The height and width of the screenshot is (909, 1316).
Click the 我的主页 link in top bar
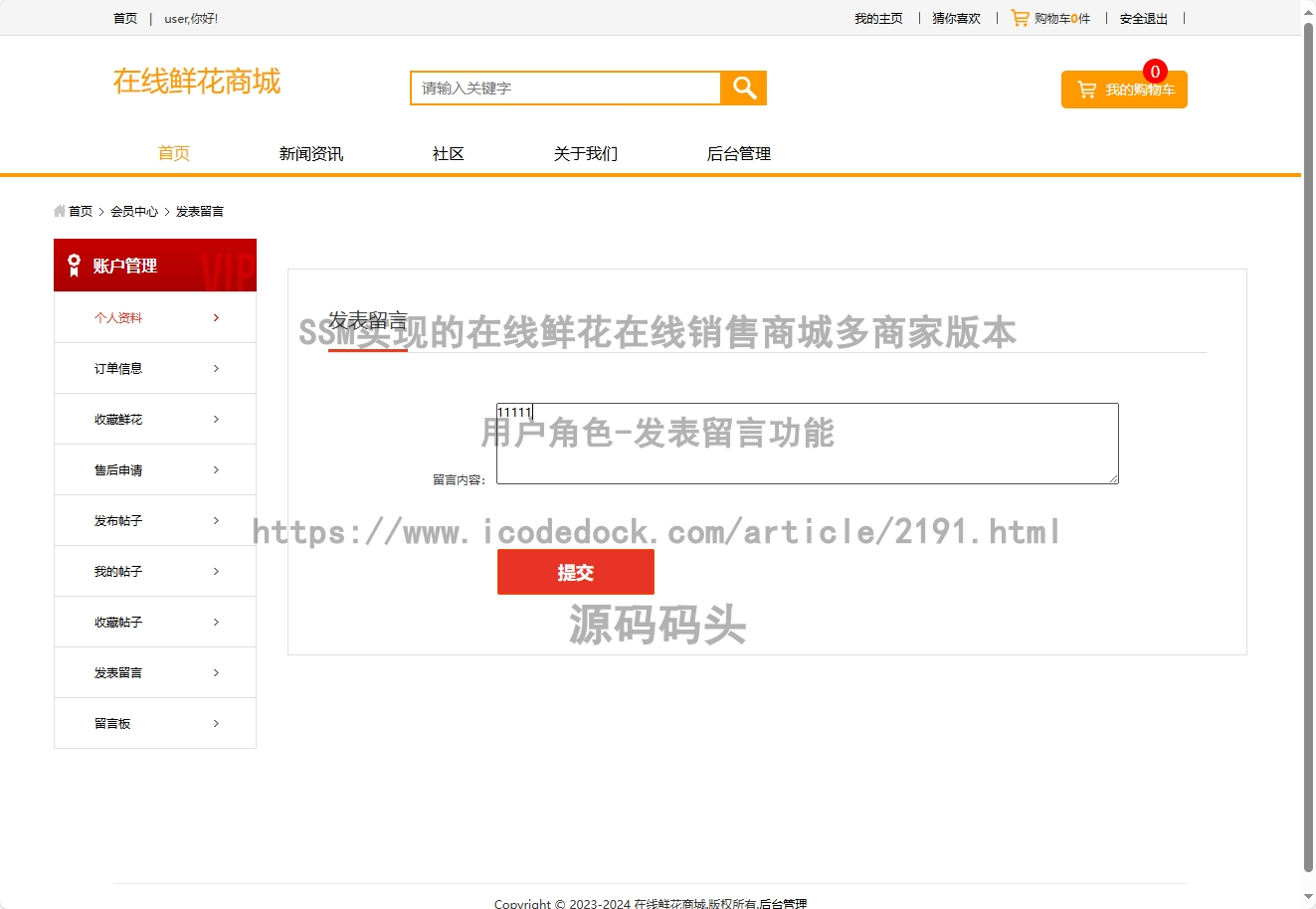[x=878, y=18]
